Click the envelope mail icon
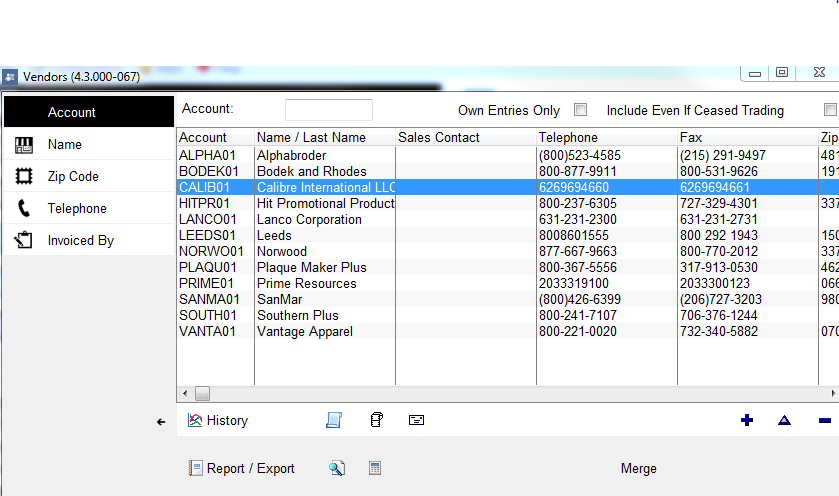This screenshot has width=839, height=496. (x=416, y=420)
